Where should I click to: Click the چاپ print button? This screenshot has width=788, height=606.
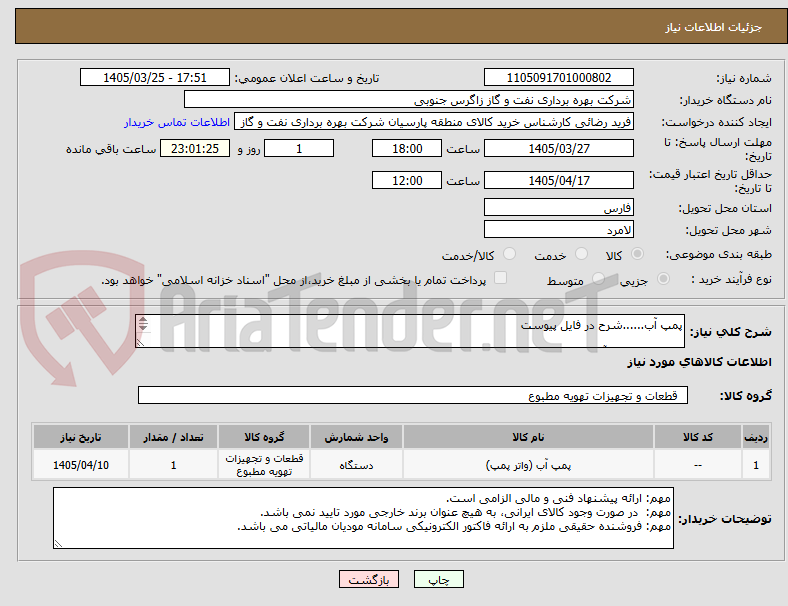[439, 579]
